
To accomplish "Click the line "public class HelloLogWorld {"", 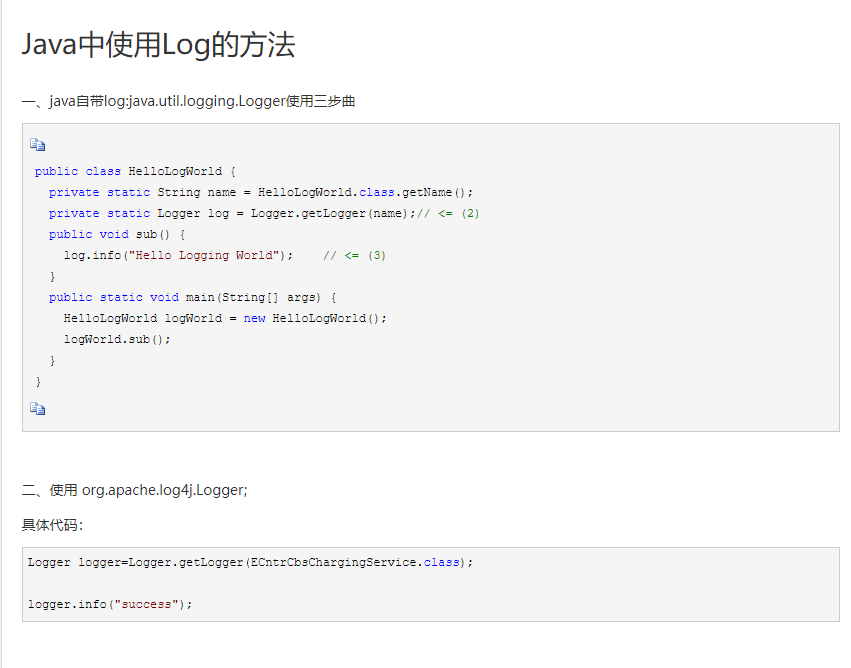I will coord(135,171).
